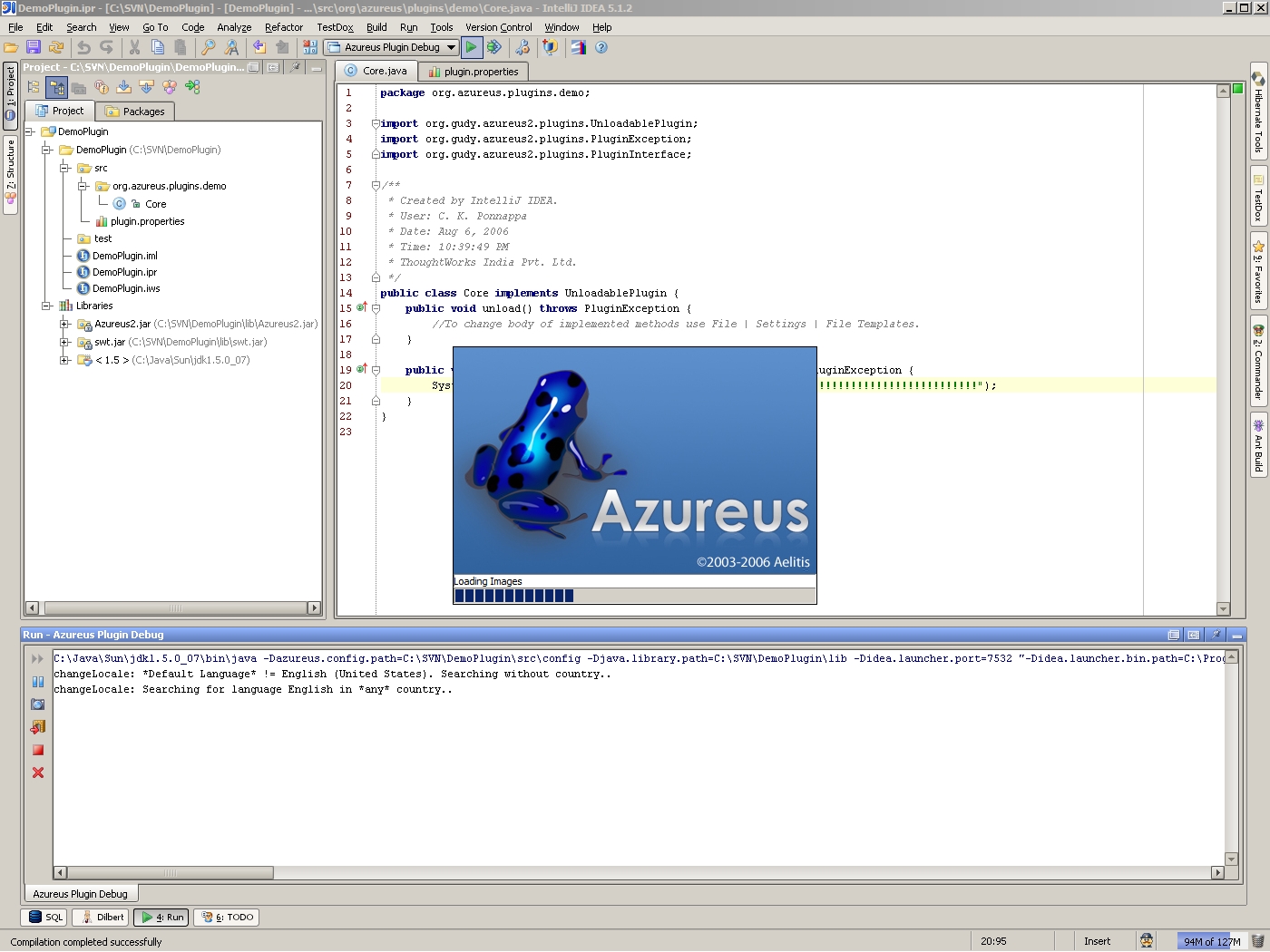
Task: Click the Undo arrow icon
Action: click(x=83, y=47)
